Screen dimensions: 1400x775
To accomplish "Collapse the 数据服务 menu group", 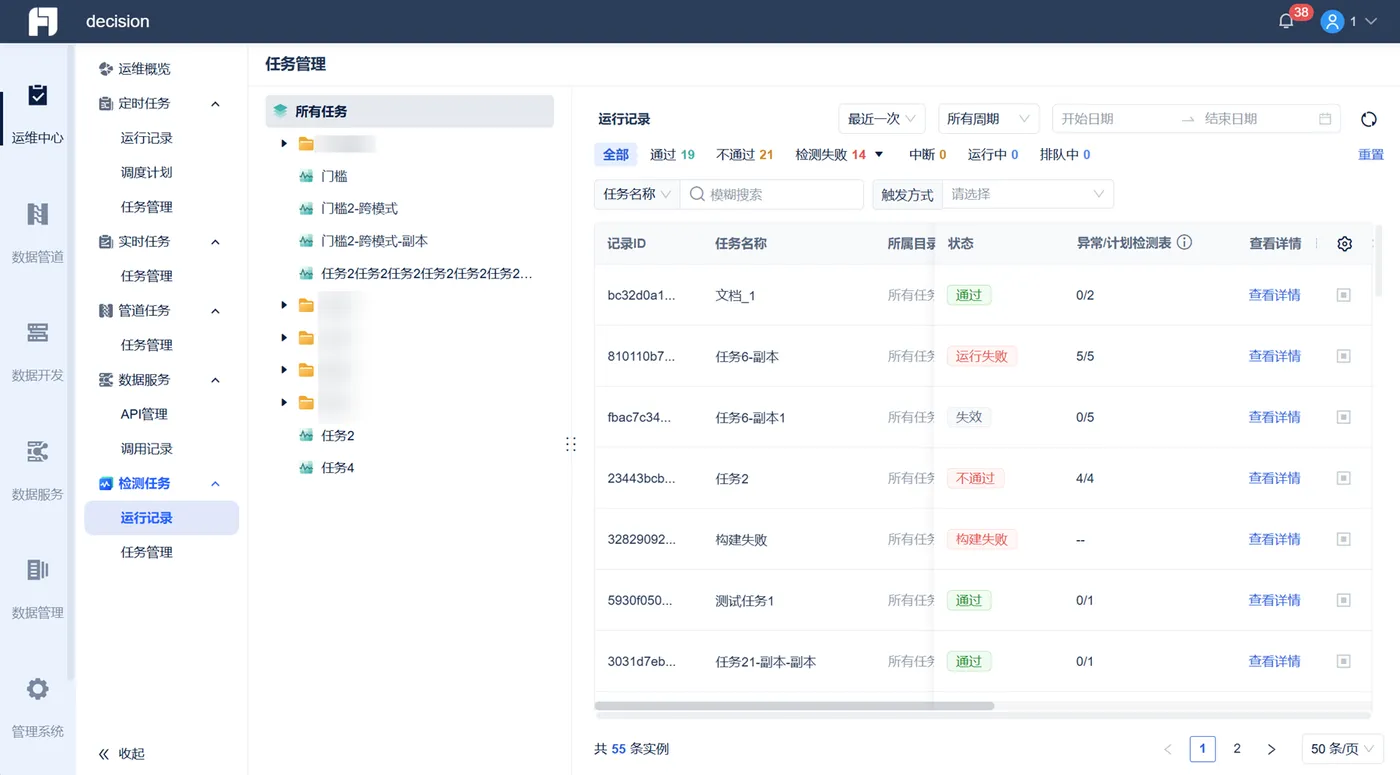I will point(215,380).
